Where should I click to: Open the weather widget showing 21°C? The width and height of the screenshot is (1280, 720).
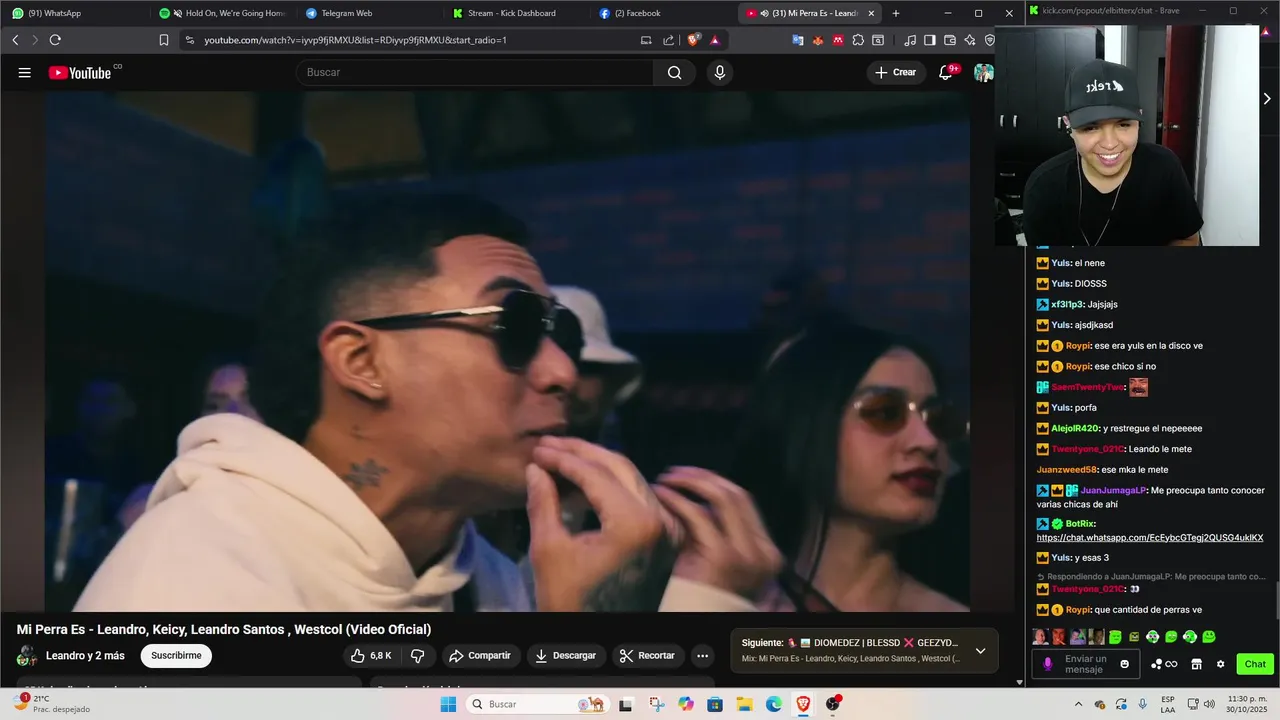click(50, 704)
